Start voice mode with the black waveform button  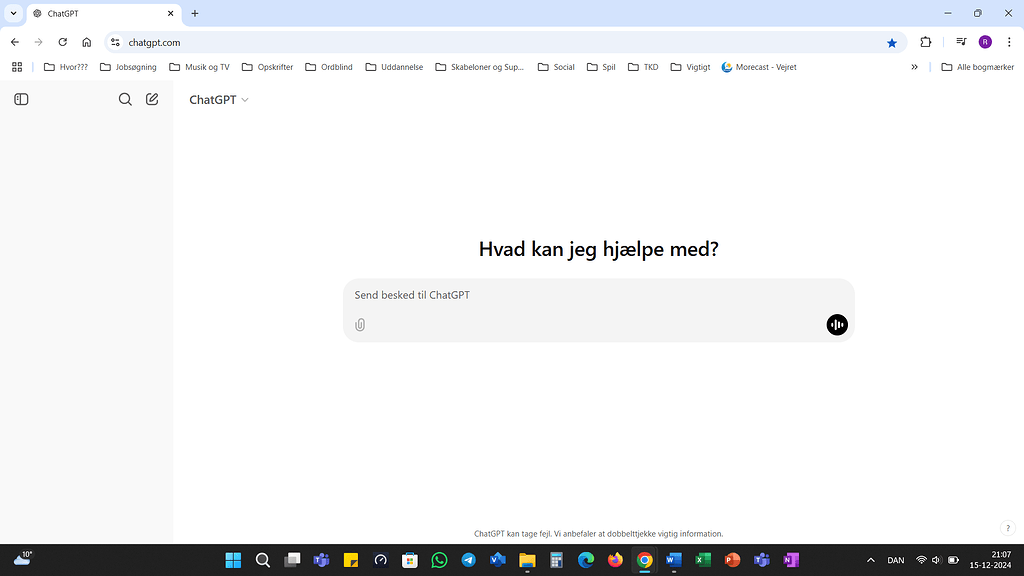(x=837, y=325)
